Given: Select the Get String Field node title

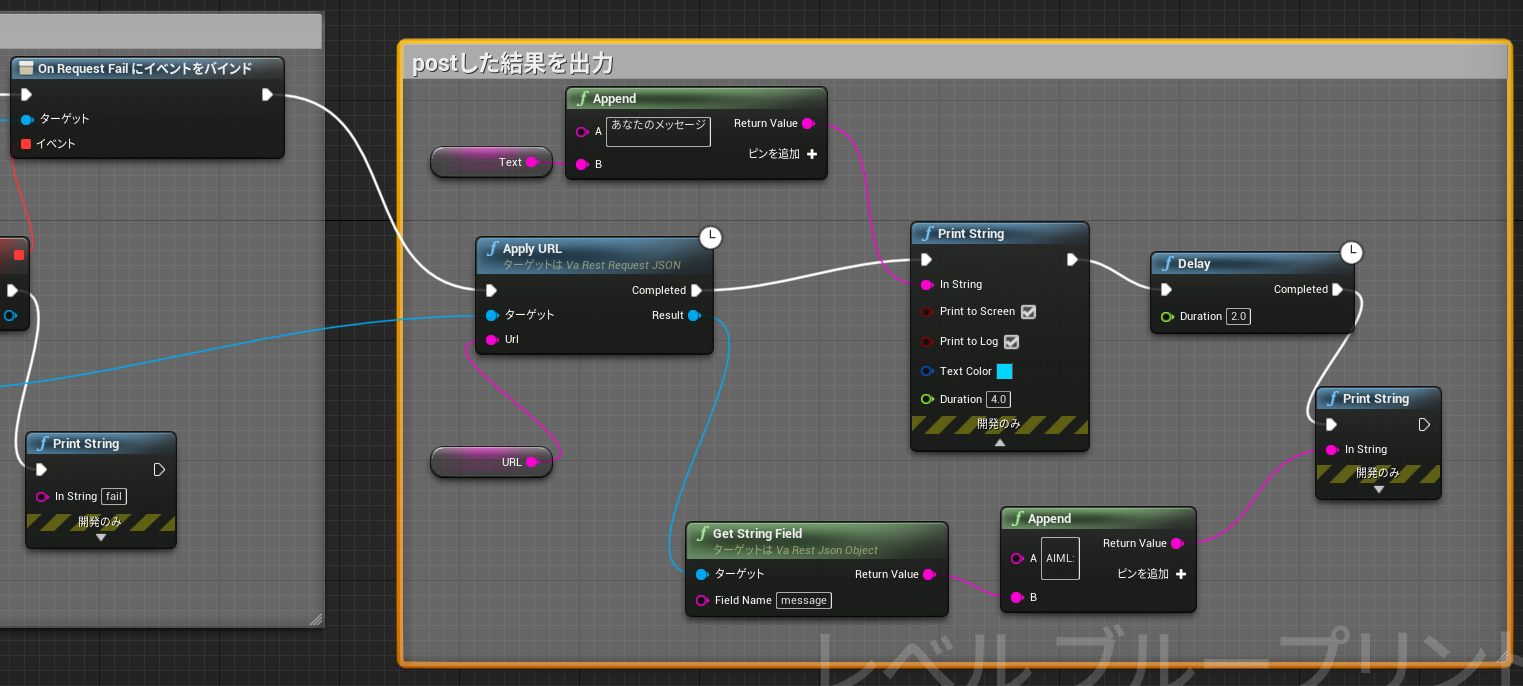Looking at the screenshot, I should pos(757,534).
